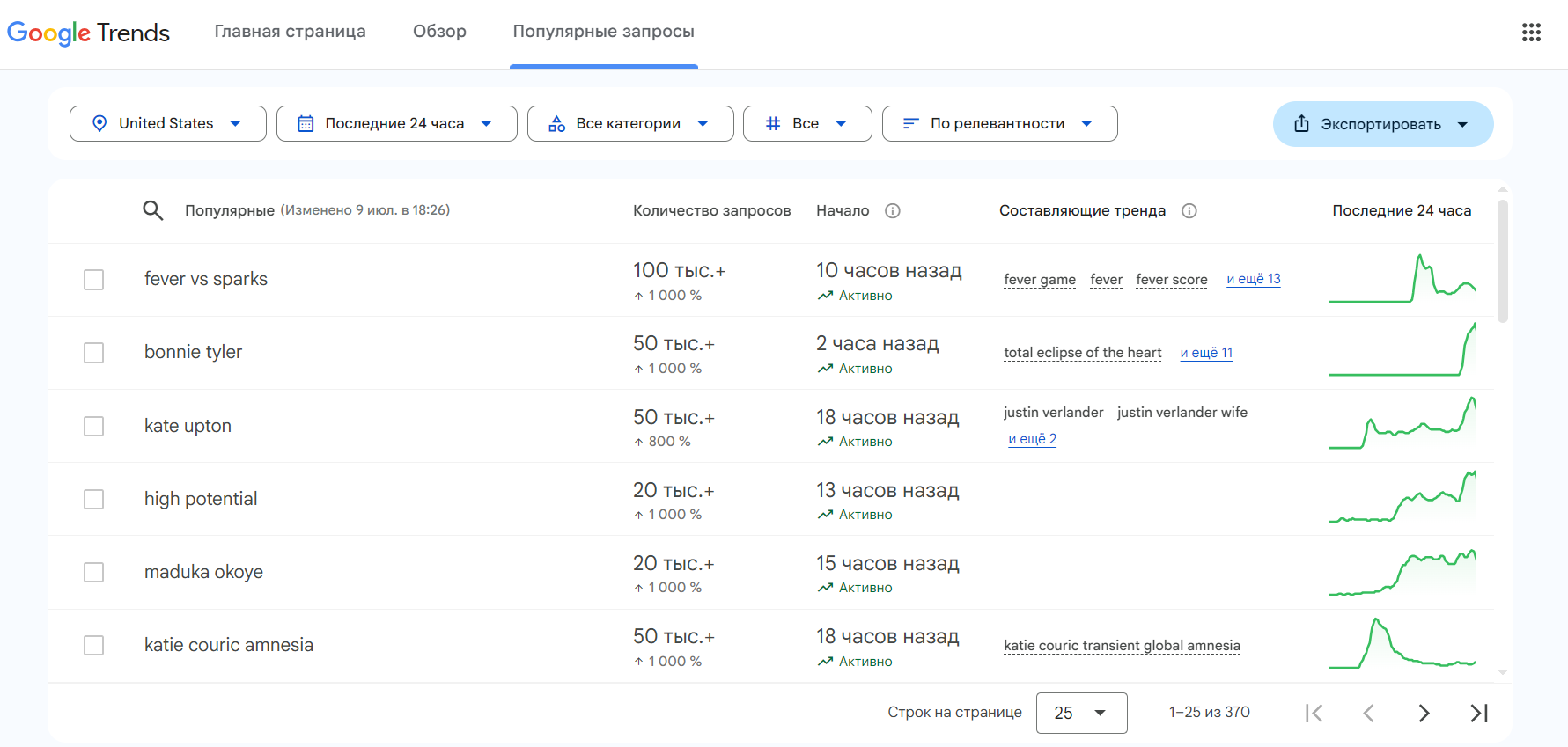Open the total eclipse of the heart link
The width and height of the screenshot is (1568, 747).
[1083, 353]
